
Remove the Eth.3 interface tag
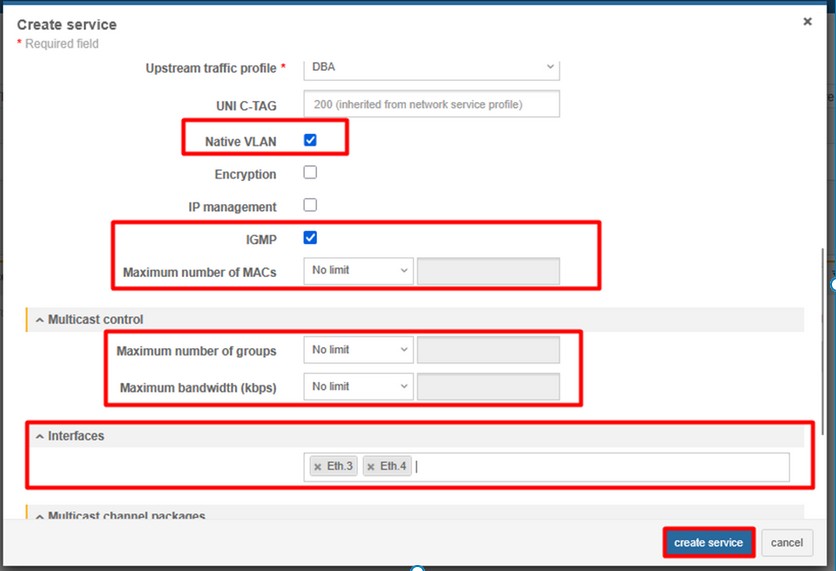(x=318, y=467)
